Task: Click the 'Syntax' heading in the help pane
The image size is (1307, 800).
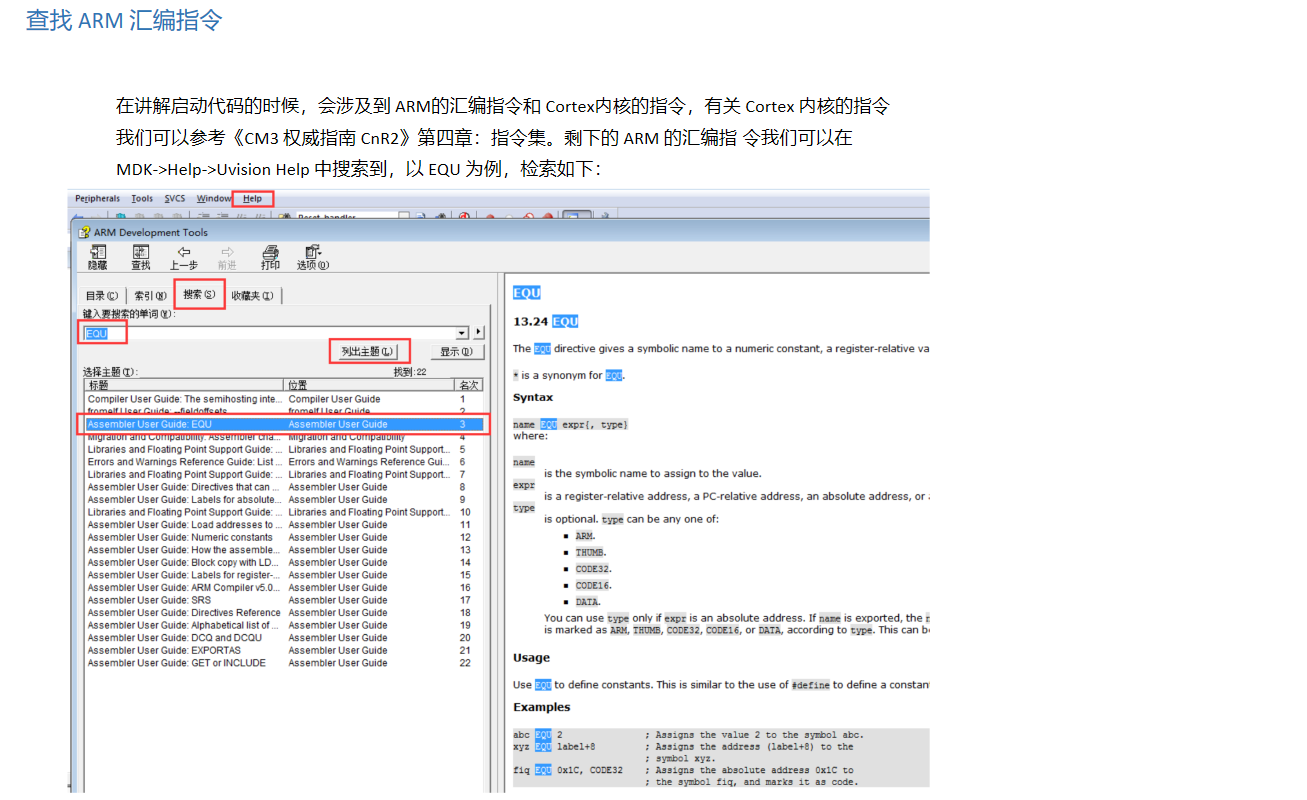Action: [x=533, y=397]
